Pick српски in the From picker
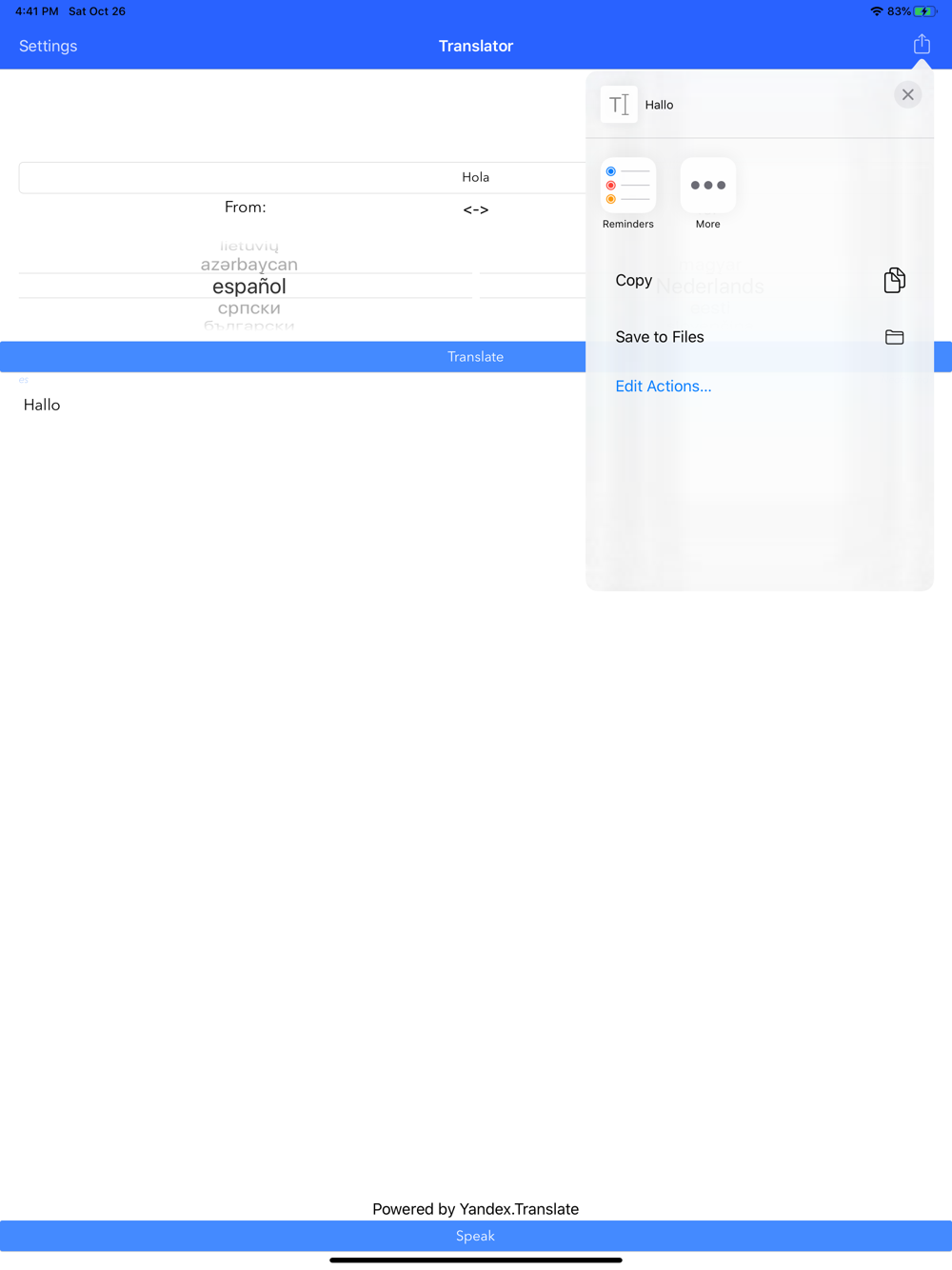 [x=249, y=308]
